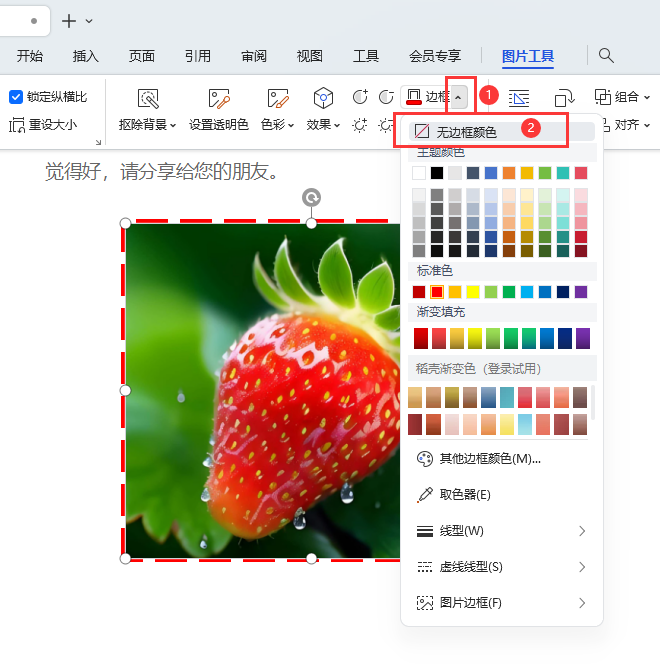The image size is (660, 664).
Task: Select 无边框颜色 option
Action: (502, 132)
